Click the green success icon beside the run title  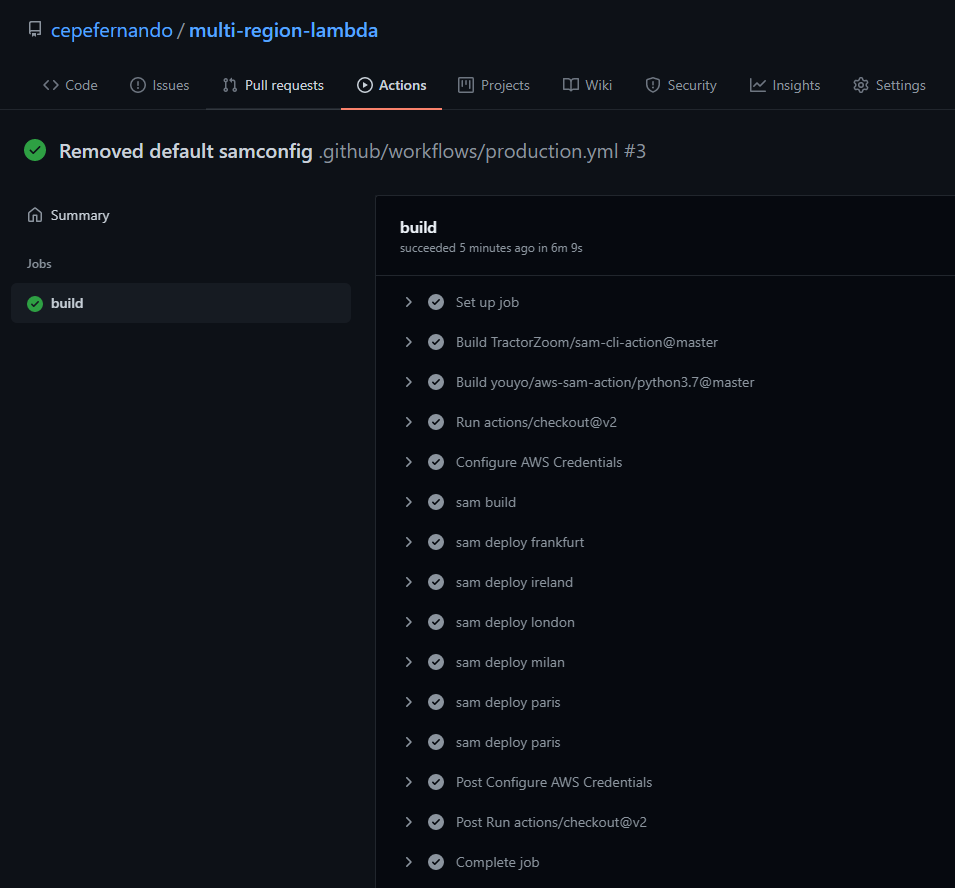pyautogui.click(x=35, y=150)
